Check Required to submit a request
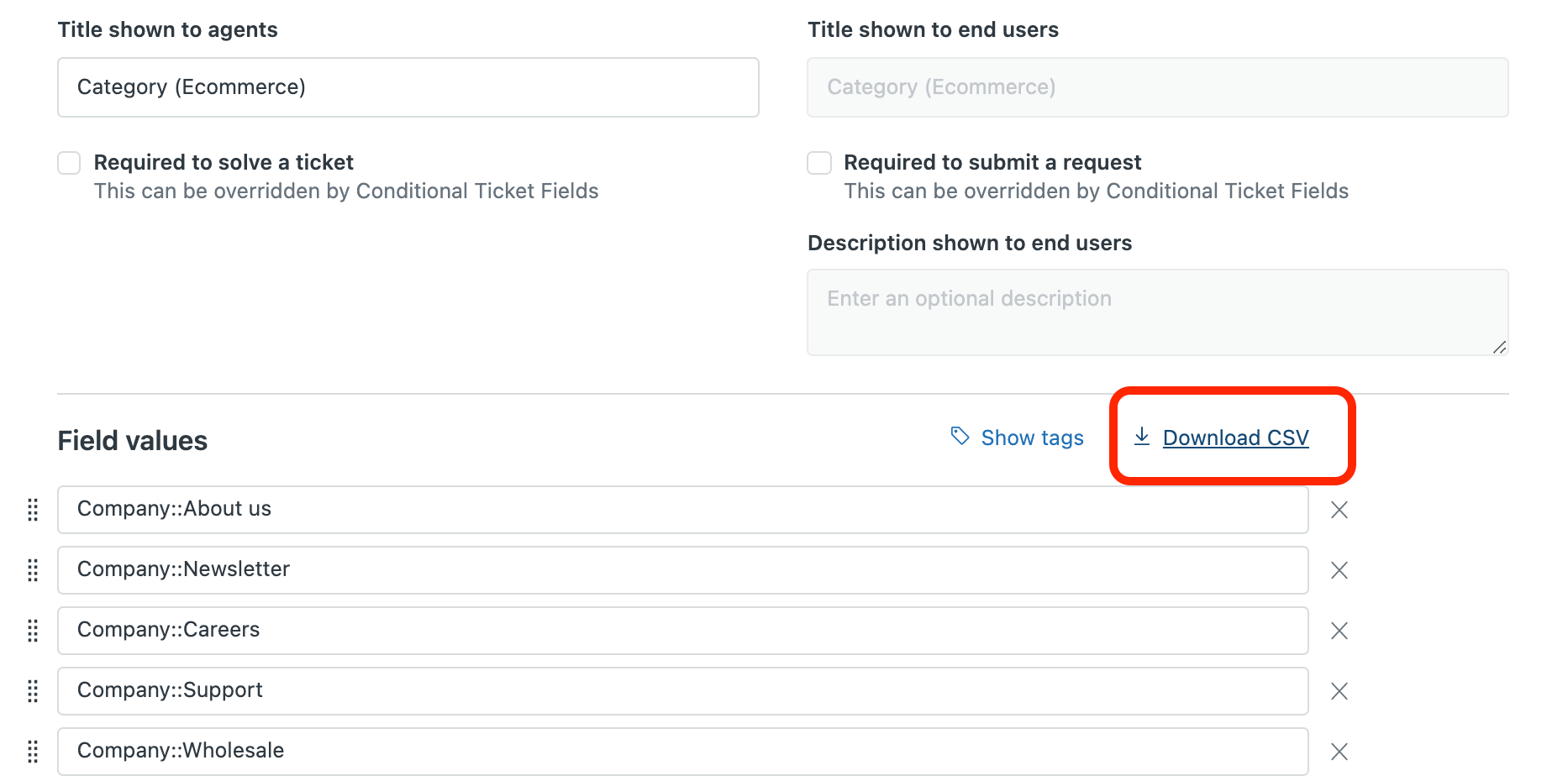1568x781 pixels. pyautogui.click(x=819, y=163)
